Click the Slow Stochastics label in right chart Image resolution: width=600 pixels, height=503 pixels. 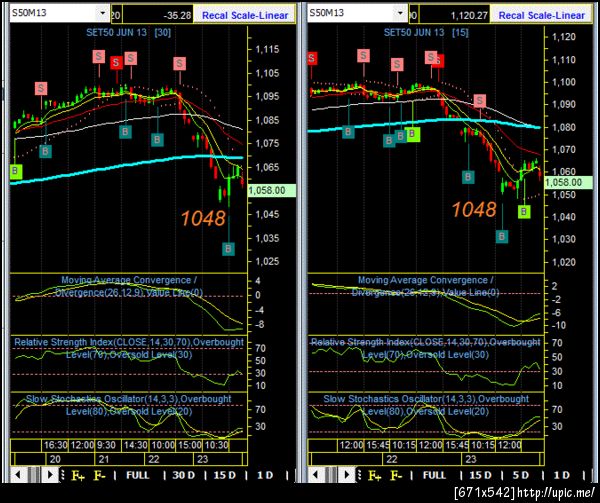426,405
